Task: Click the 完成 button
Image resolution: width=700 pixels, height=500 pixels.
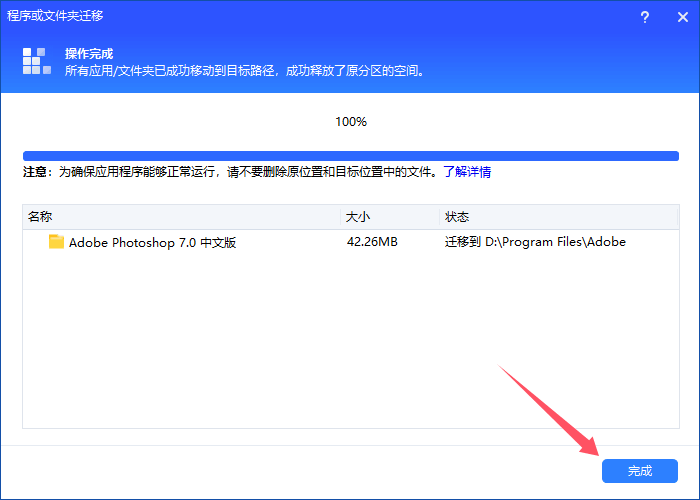Action: coord(639,471)
